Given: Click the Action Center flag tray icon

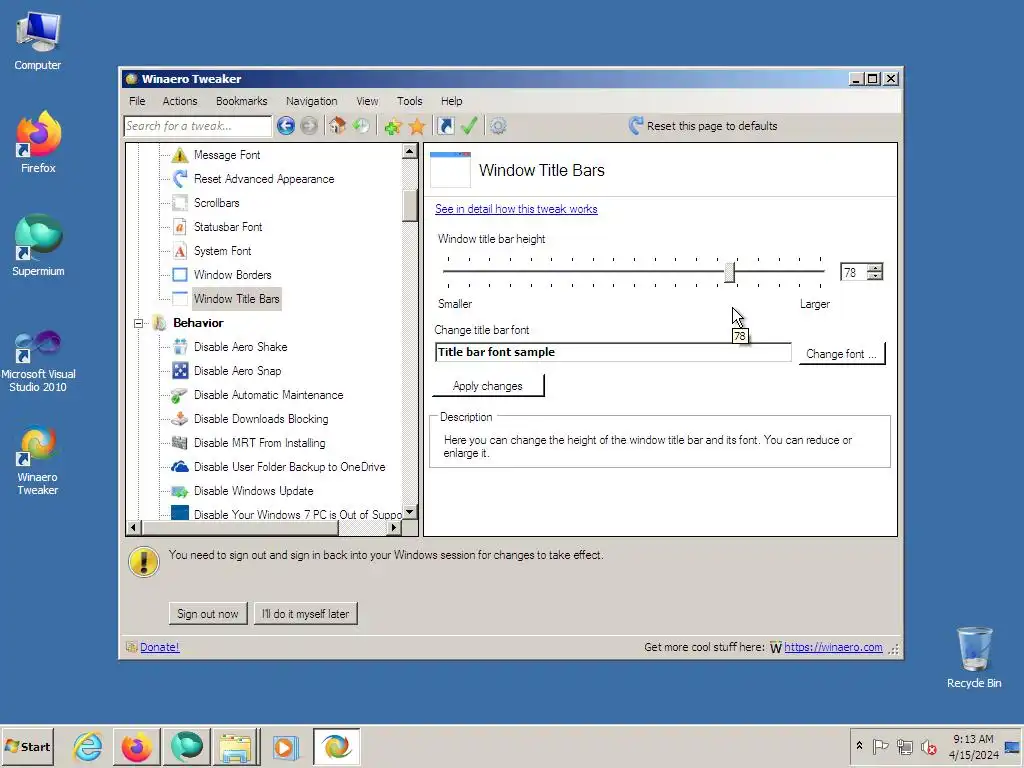Looking at the screenshot, I should [x=880, y=746].
